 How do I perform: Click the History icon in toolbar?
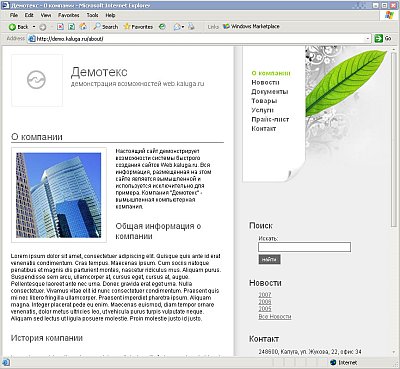click(x=162, y=27)
